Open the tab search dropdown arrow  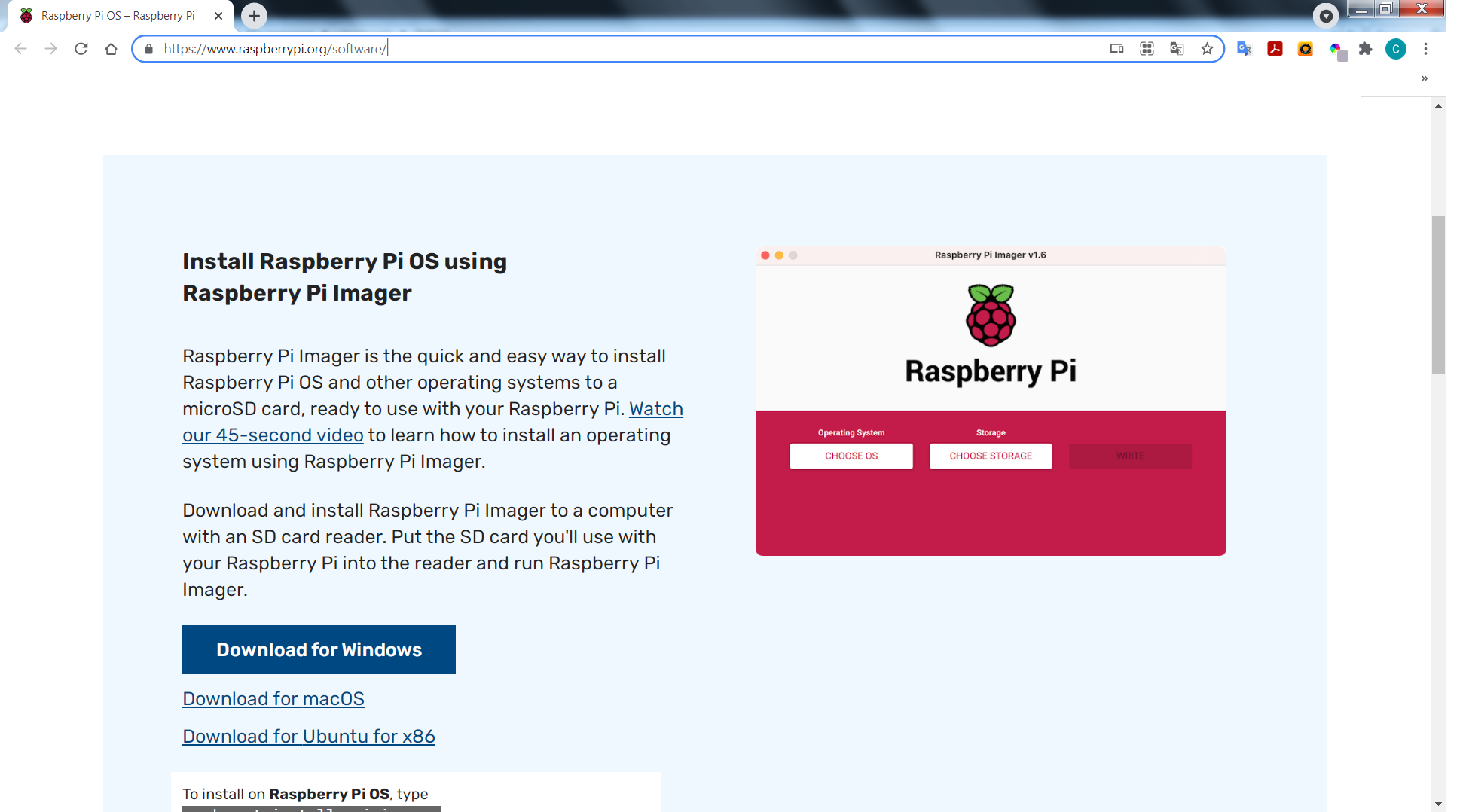pos(1326,16)
